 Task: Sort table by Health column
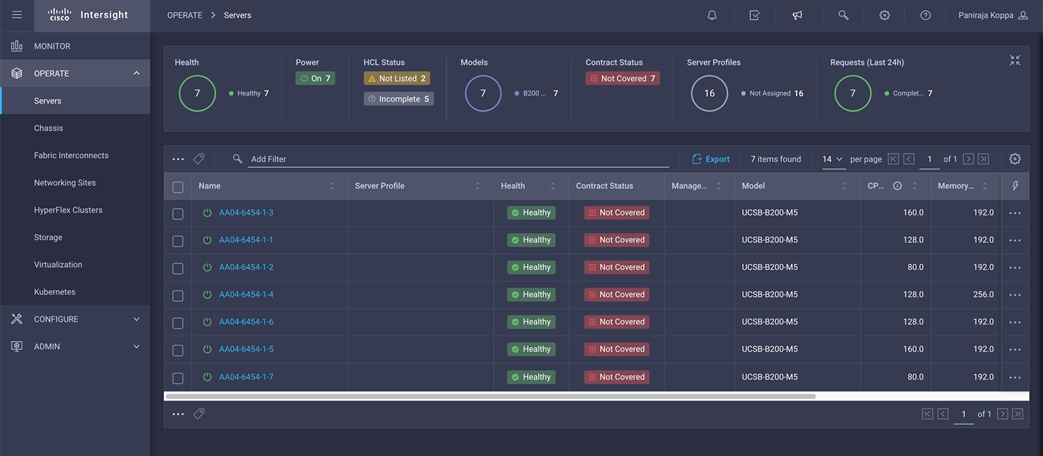pos(553,186)
